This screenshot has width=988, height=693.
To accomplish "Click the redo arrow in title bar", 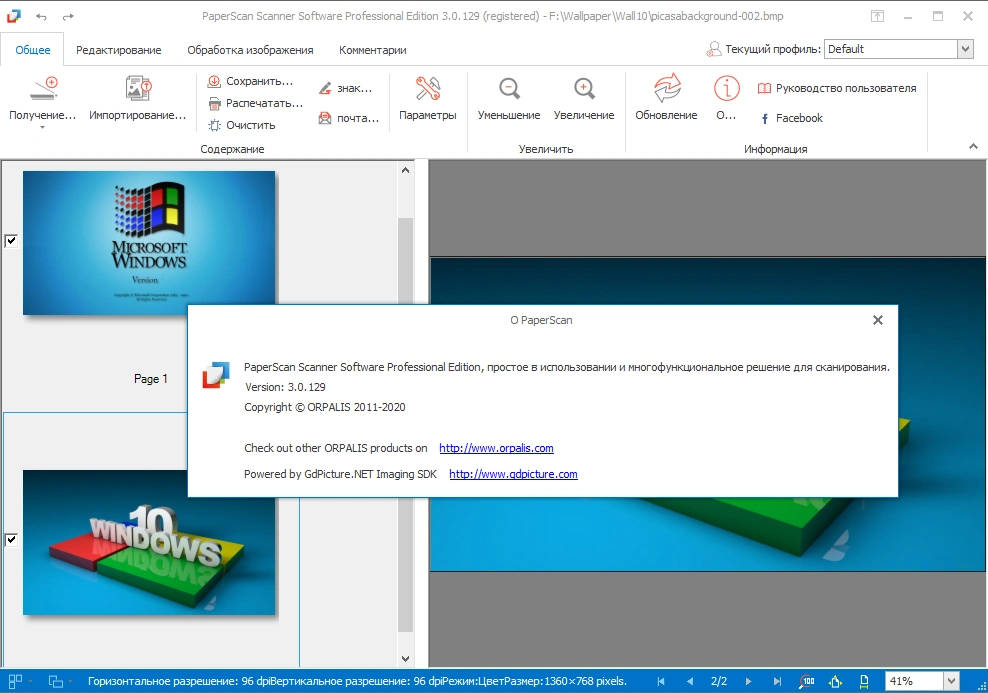I will tap(68, 16).
